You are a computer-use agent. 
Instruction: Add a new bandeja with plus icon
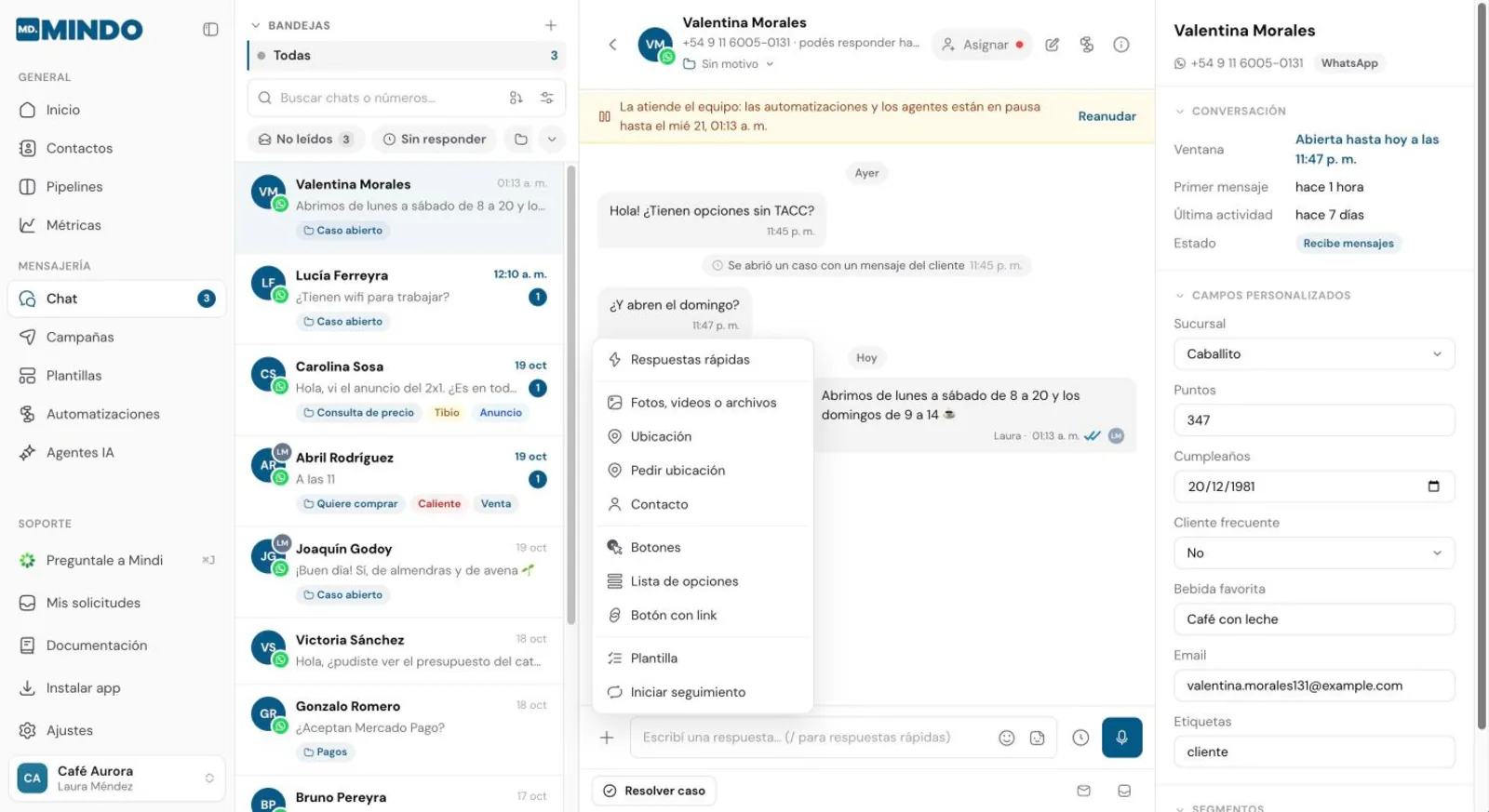[551, 25]
